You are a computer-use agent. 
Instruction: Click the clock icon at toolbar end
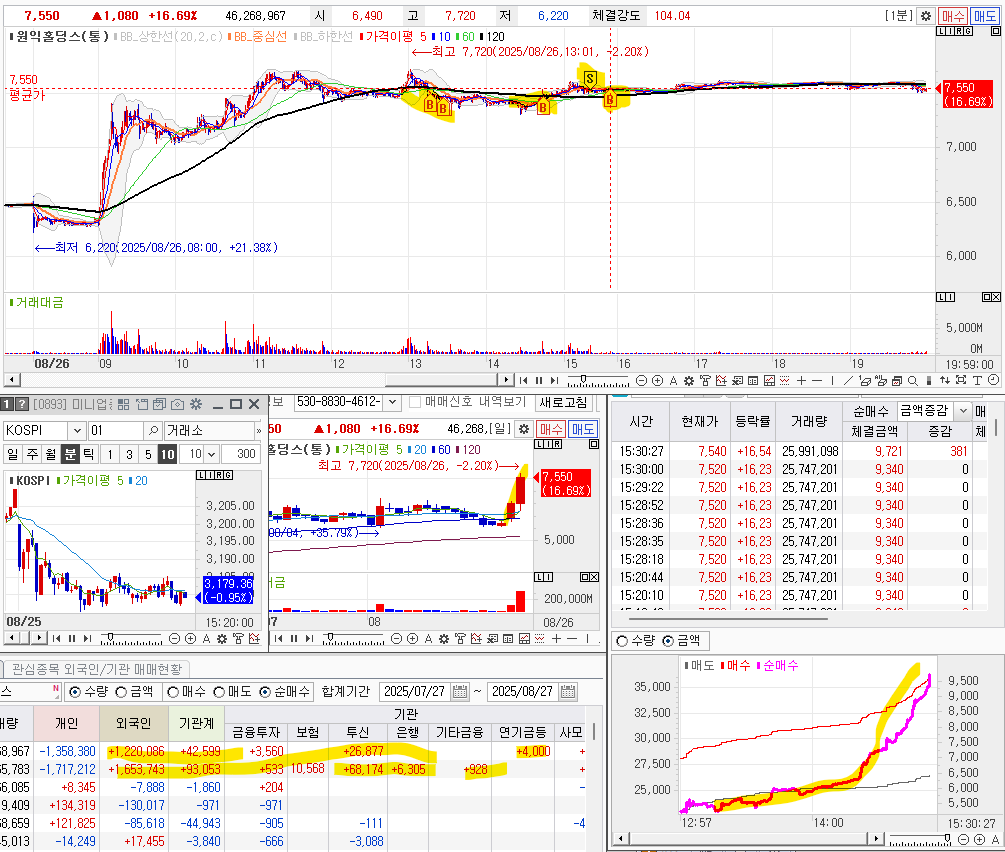pos(993,380)
